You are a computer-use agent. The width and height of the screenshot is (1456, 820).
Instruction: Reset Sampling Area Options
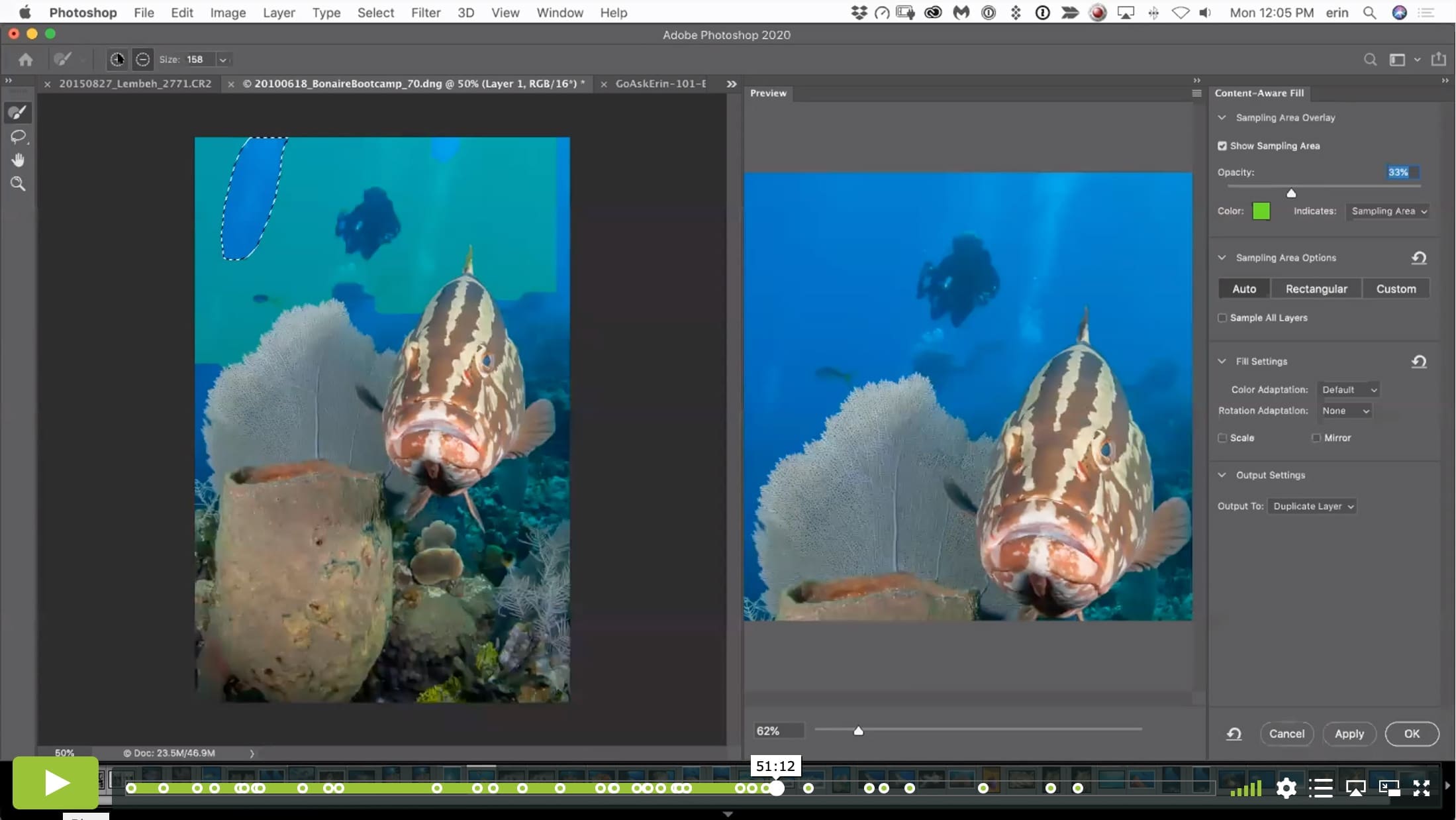(x=1418, y=258)
